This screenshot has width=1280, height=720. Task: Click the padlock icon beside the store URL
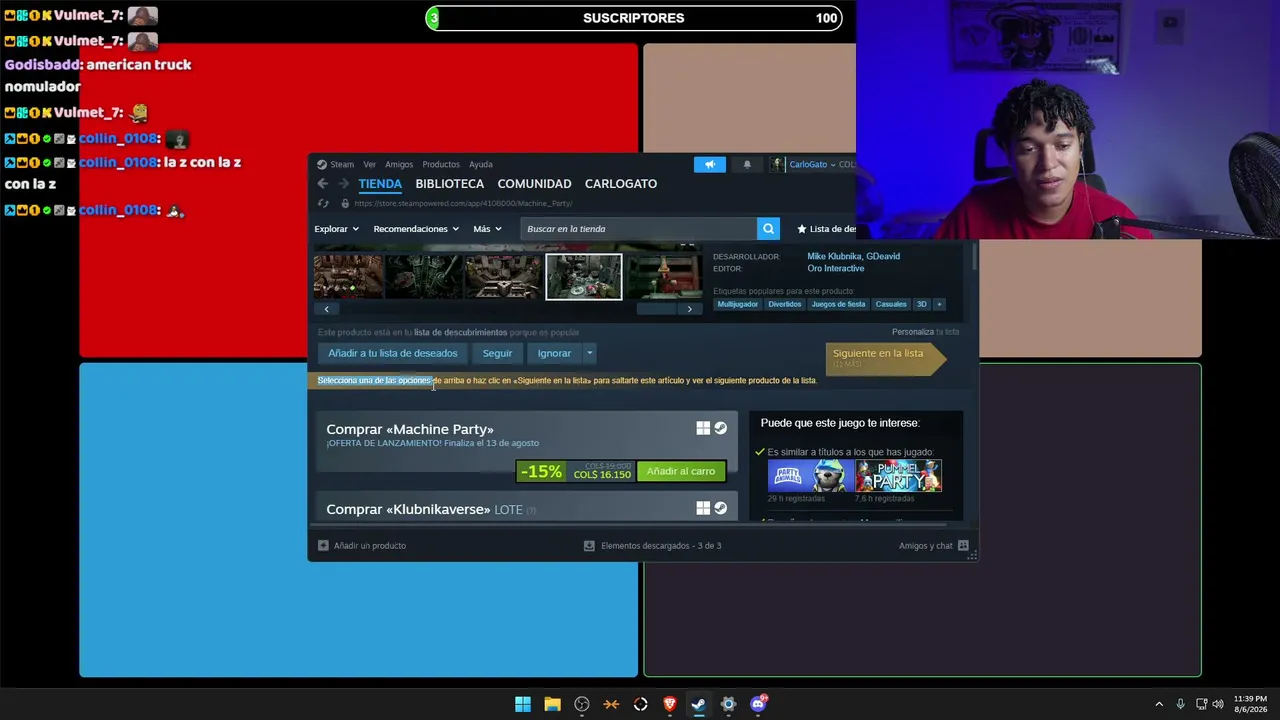tap(345, 204)
